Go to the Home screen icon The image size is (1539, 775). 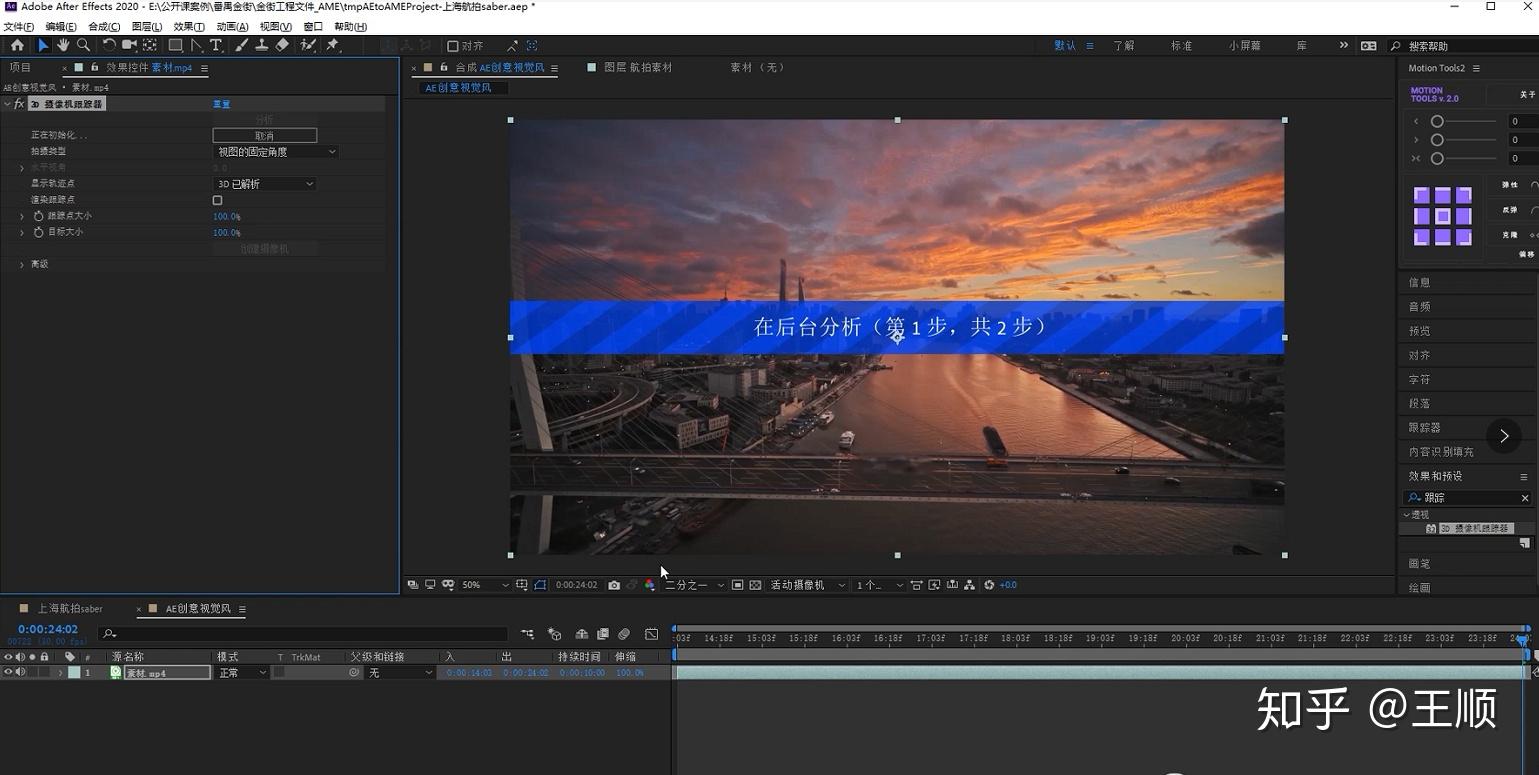click(x=17, y=45)
